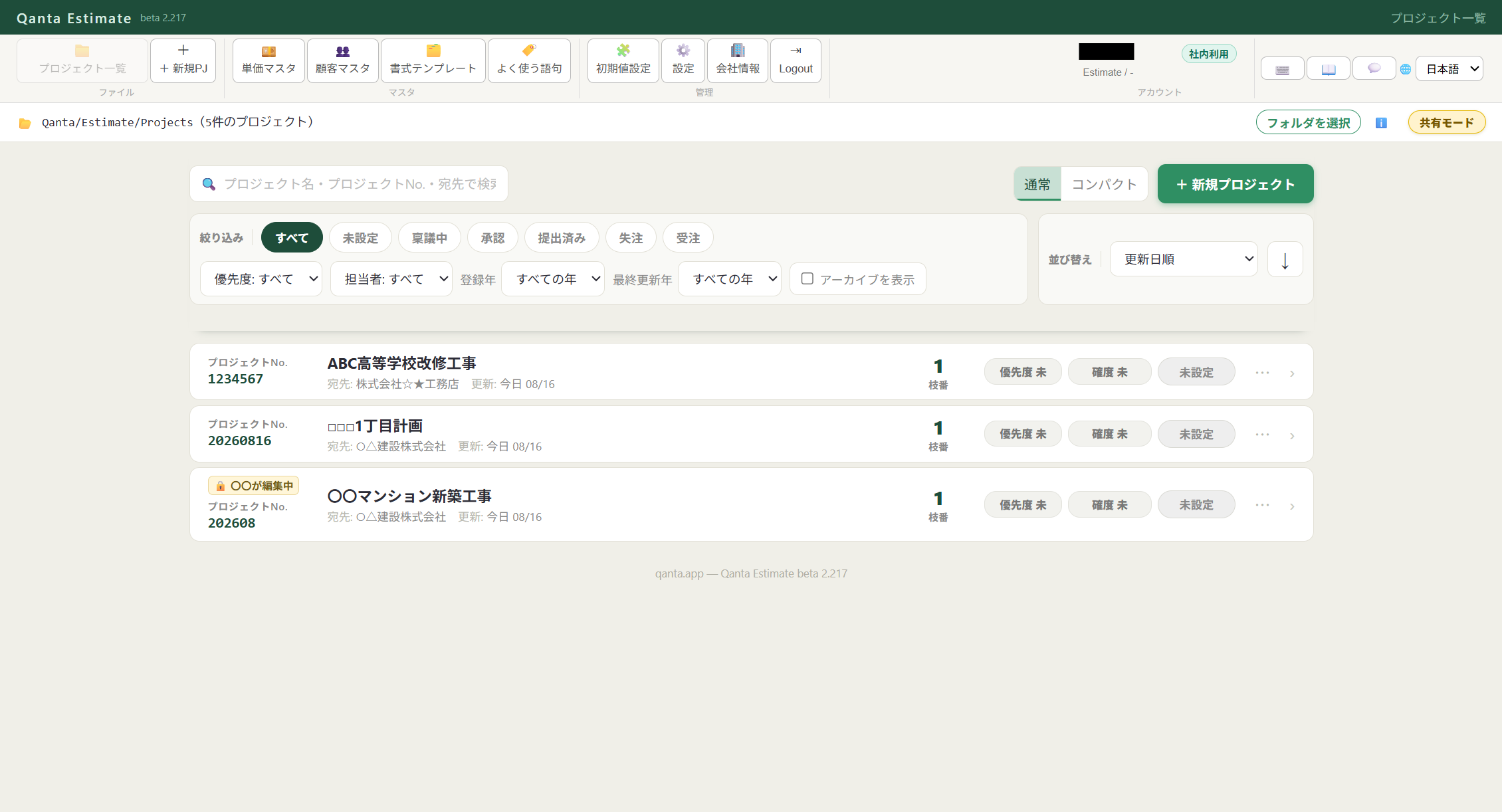The height and width of the screenshot is (812, 1502).
Task: Click the search magnifier icon
Action: 209,184
